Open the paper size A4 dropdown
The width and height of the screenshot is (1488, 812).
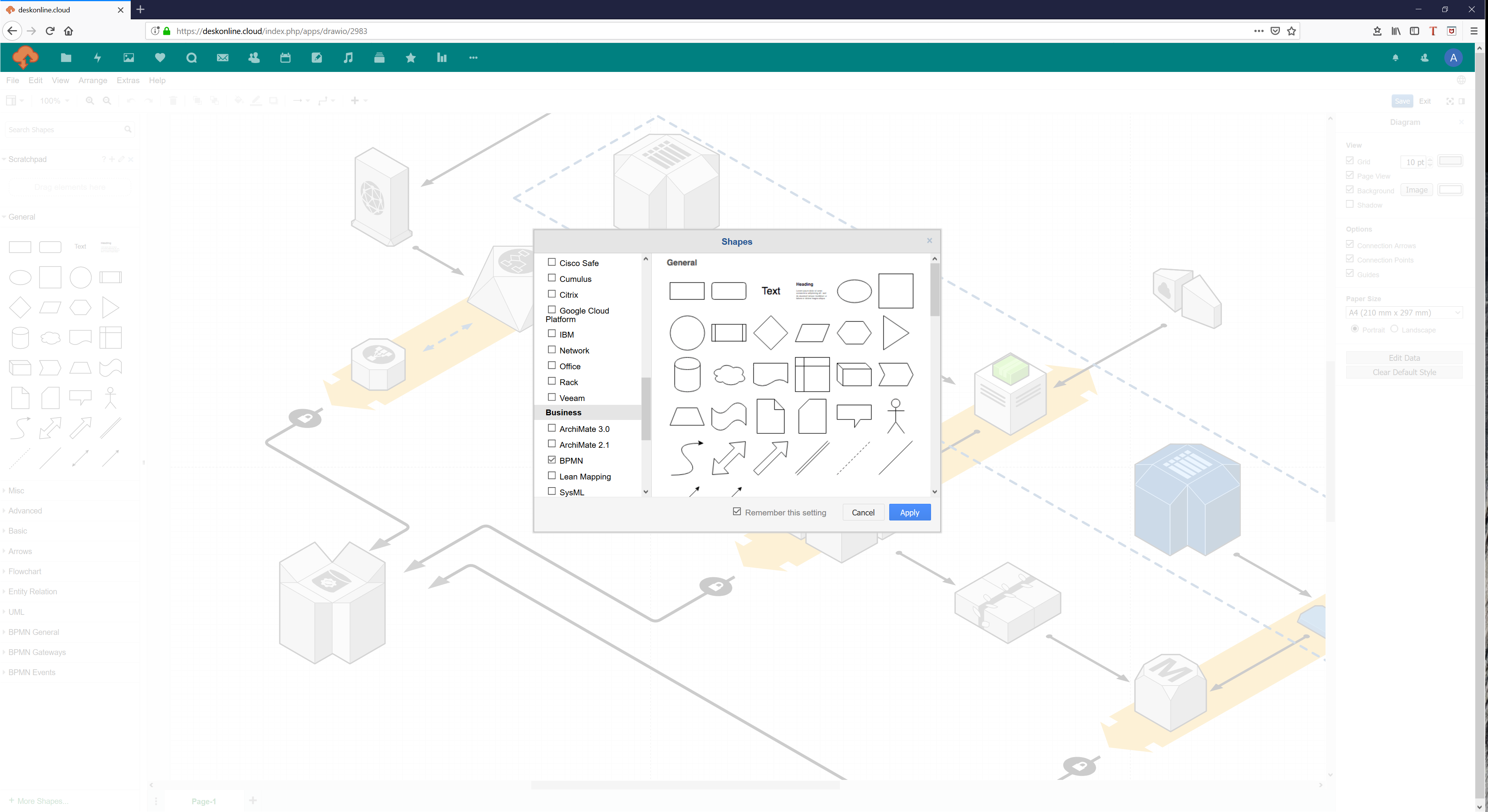(x=1404, y=313)
